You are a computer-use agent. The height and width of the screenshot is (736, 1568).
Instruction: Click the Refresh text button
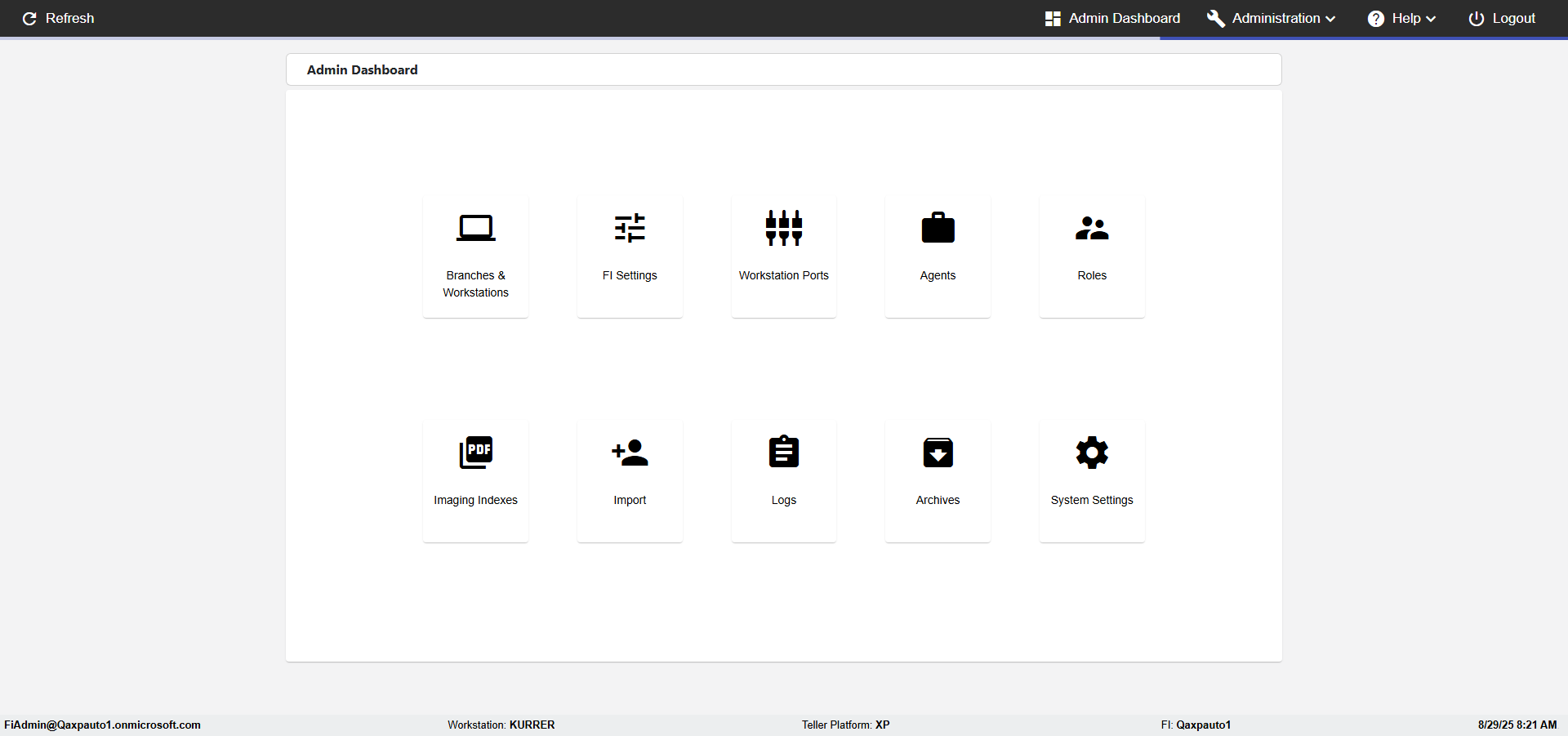(70, 18)
